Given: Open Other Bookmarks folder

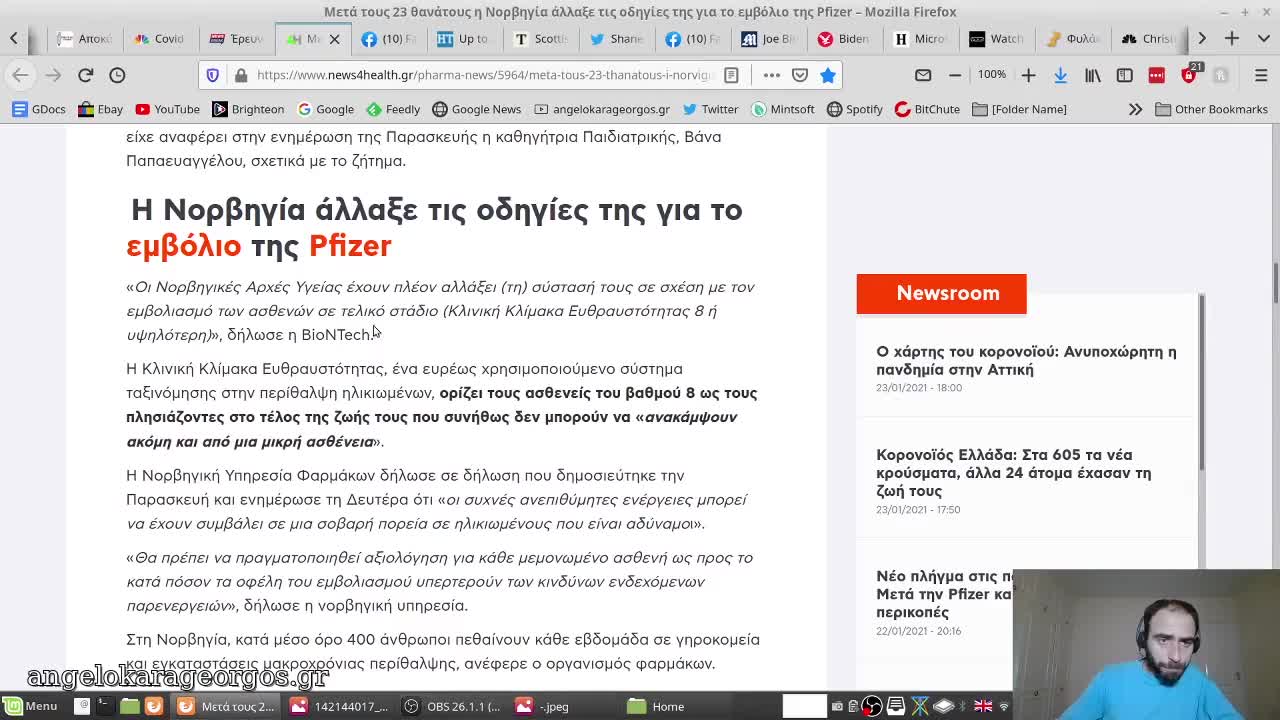Looking at the screenshot, I should (x=1211, y=109).
